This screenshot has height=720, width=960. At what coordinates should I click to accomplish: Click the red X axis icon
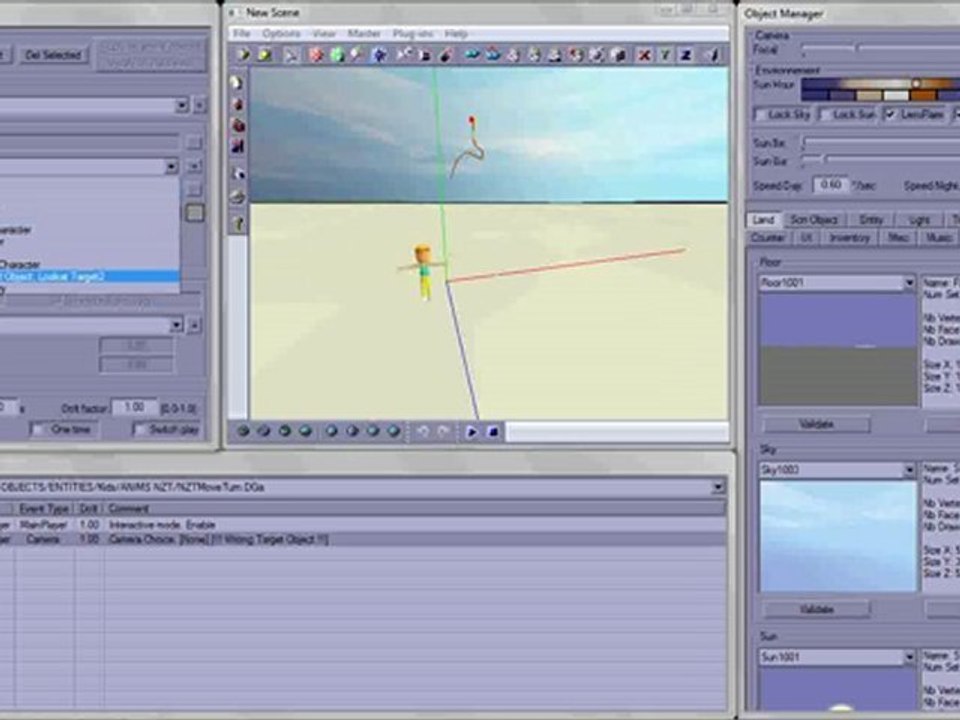[x=644, y=55]
